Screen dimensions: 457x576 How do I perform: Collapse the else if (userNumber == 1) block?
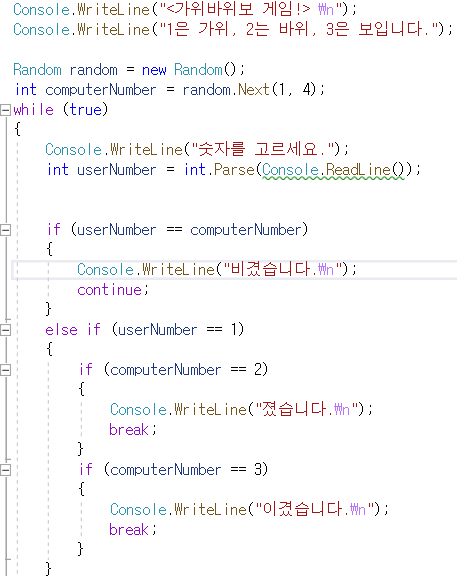click(x=5, y=330)
